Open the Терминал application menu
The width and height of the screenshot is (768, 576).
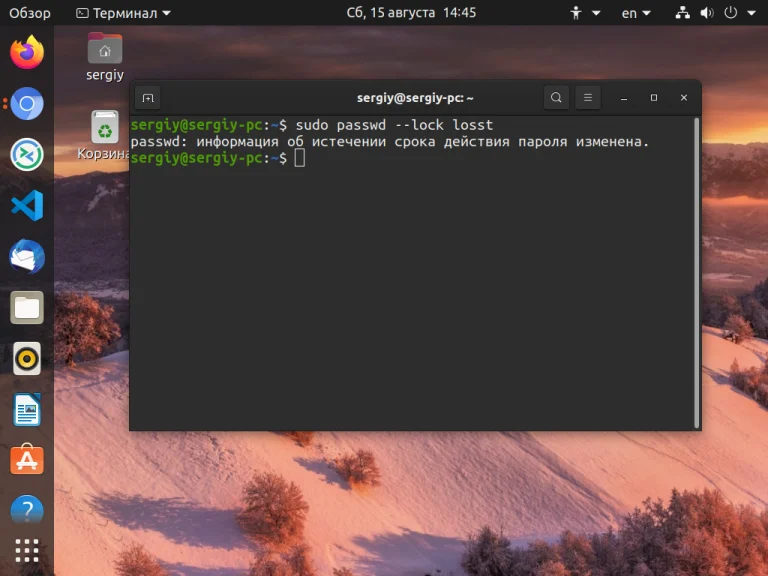(123, 13)
